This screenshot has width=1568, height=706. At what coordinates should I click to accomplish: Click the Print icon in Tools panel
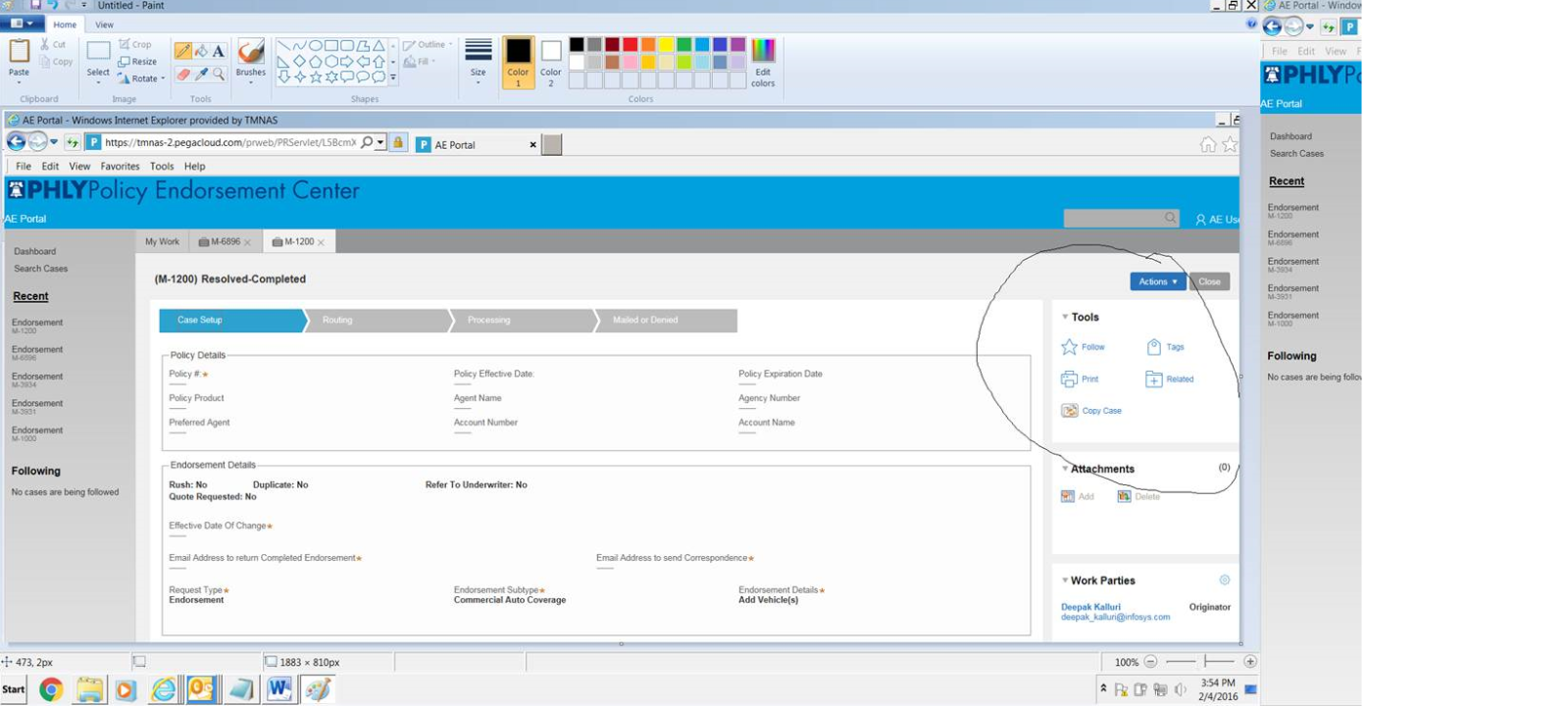(1069, 379)
